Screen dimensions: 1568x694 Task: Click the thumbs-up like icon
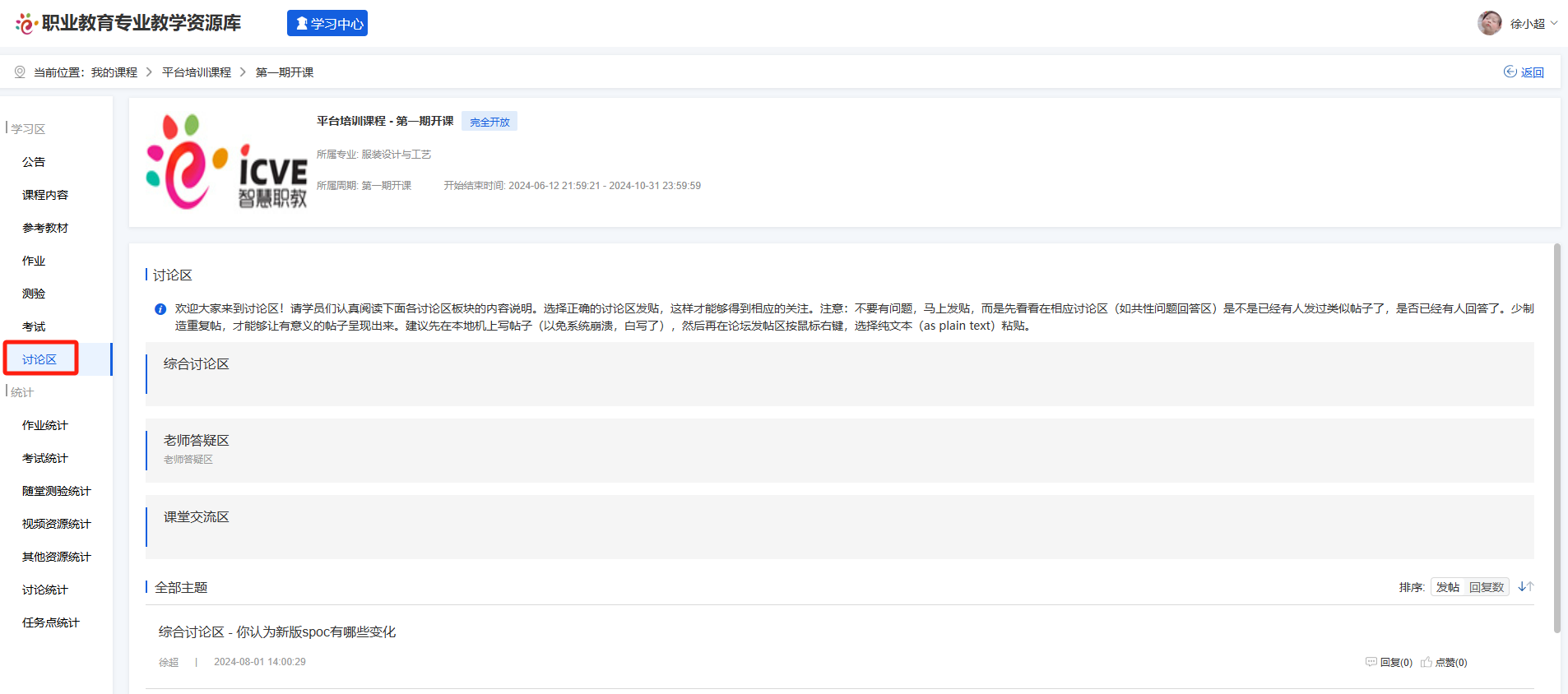[x=1427, y=662]
